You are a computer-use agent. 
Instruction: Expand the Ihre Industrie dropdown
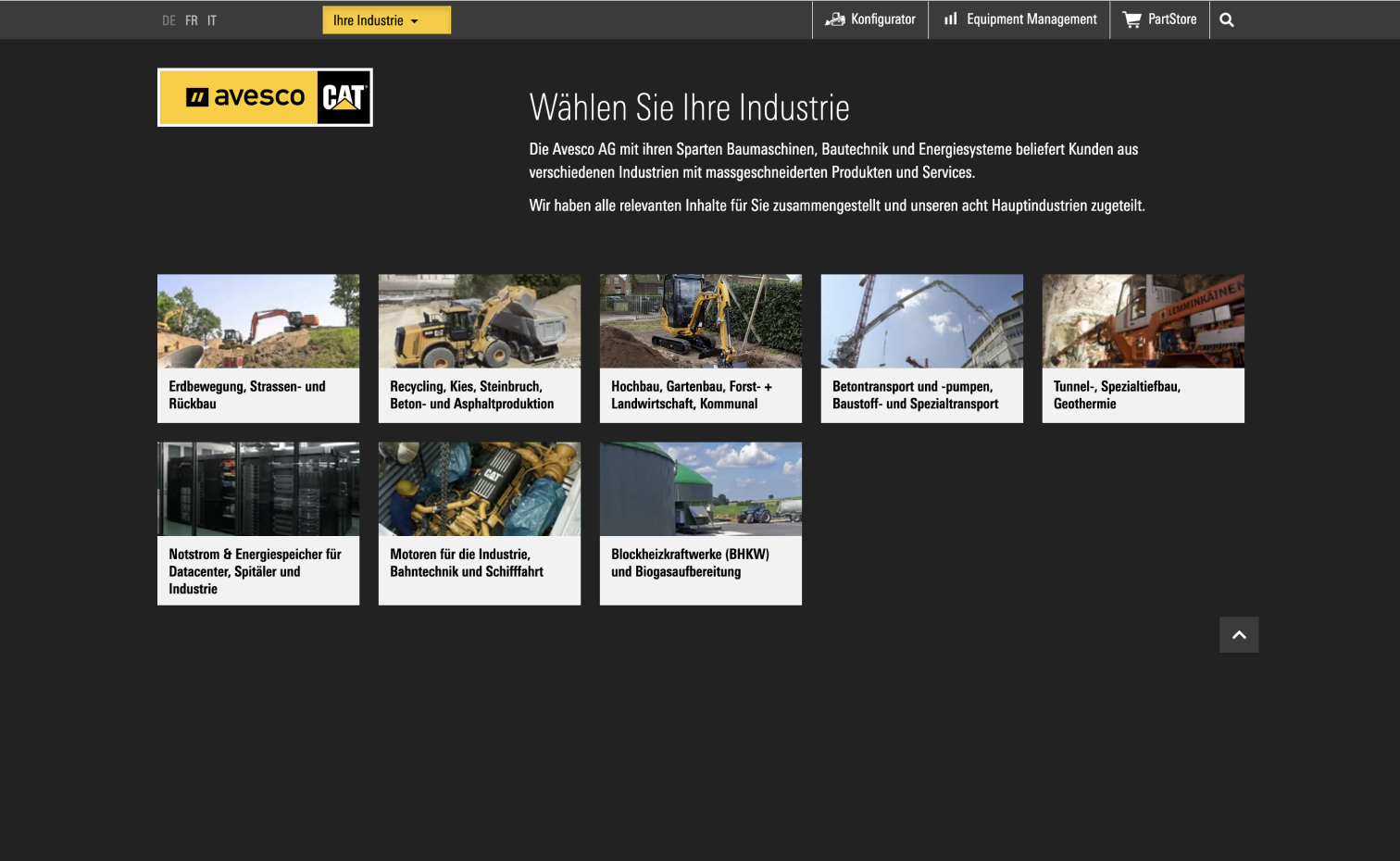(386, 20)
